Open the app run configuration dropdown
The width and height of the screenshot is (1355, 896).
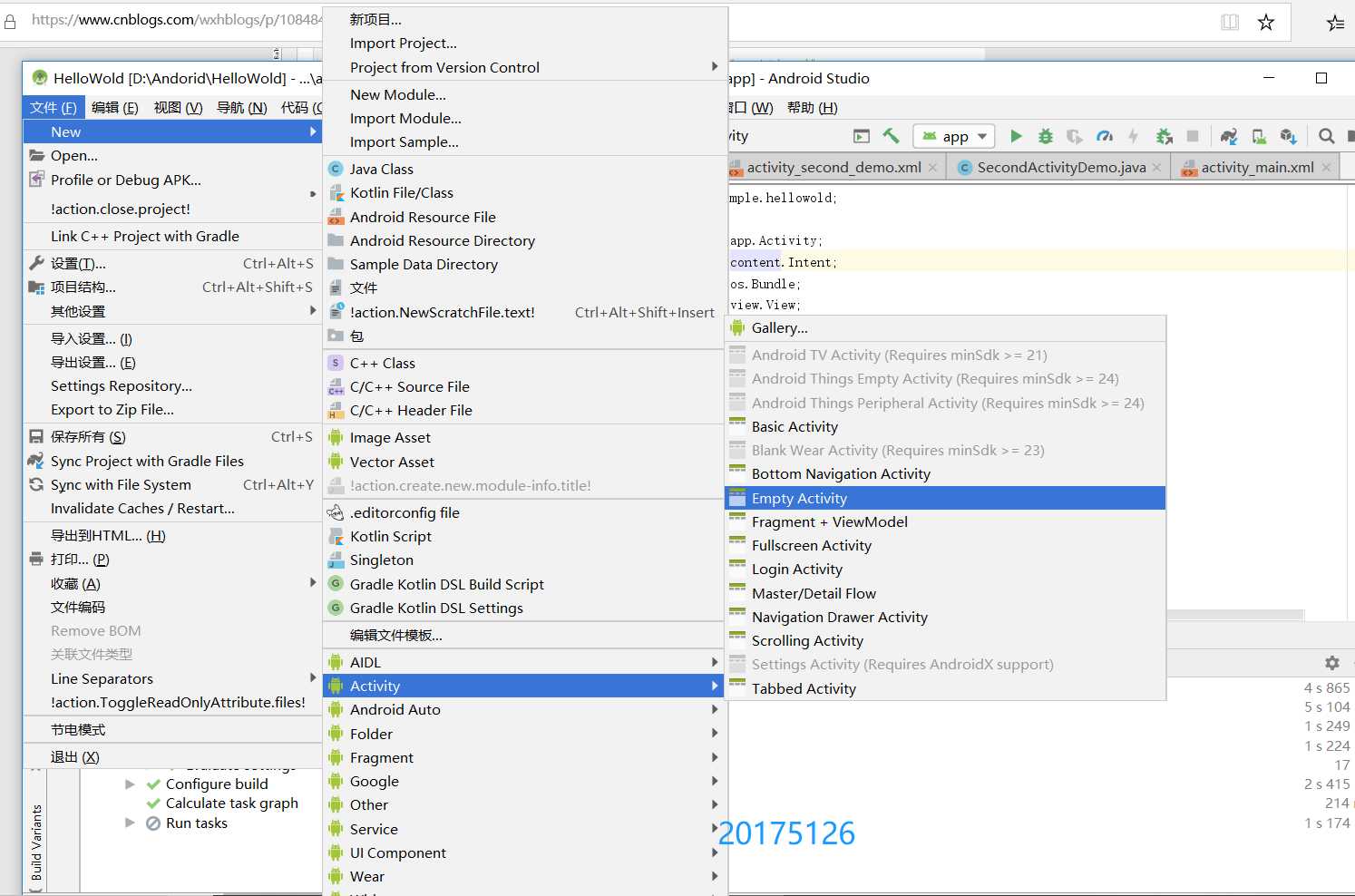click(x=954, y=136)
